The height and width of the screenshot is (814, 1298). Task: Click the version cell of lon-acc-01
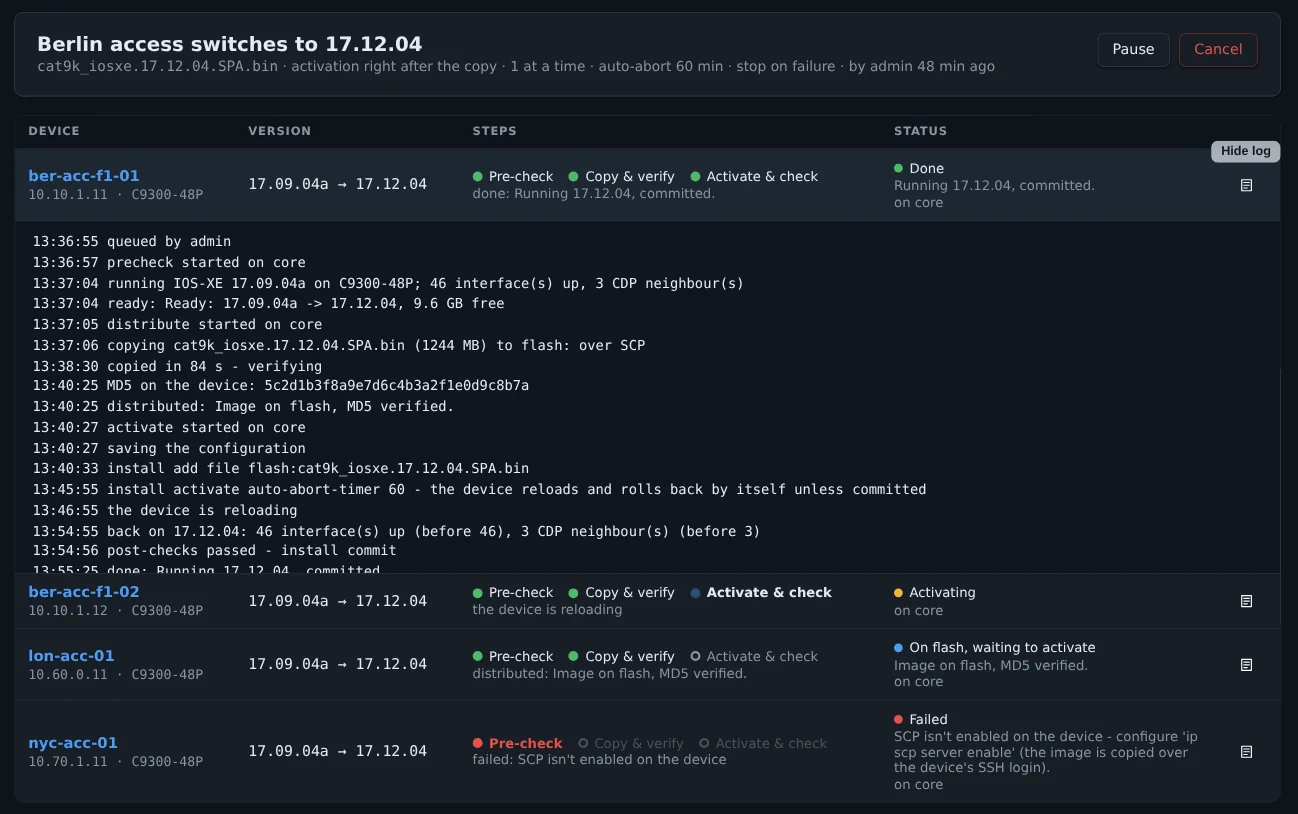point(338,664)
